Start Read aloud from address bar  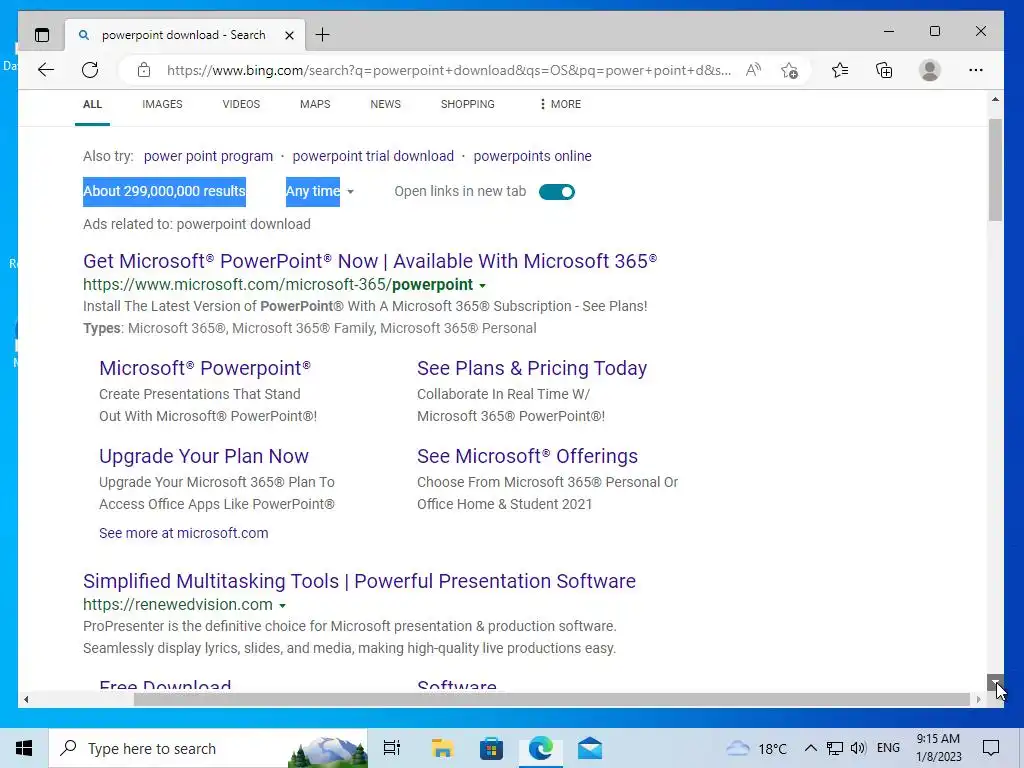coord(753,70)
